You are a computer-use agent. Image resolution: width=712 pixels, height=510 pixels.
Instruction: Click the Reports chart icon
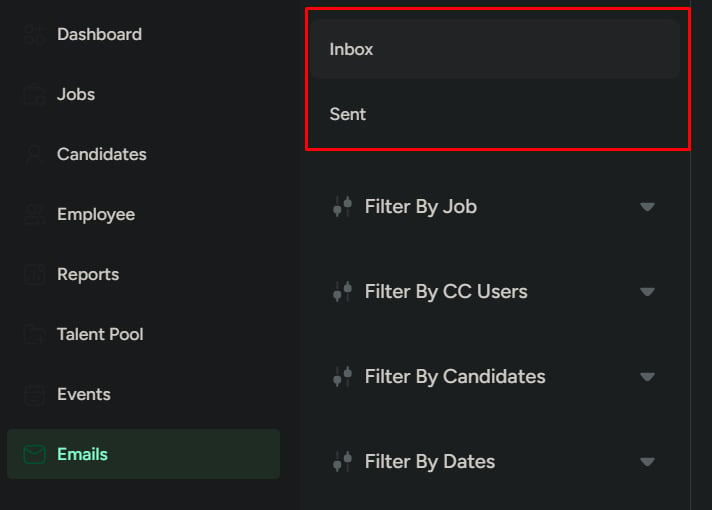[x=35, y=274]
